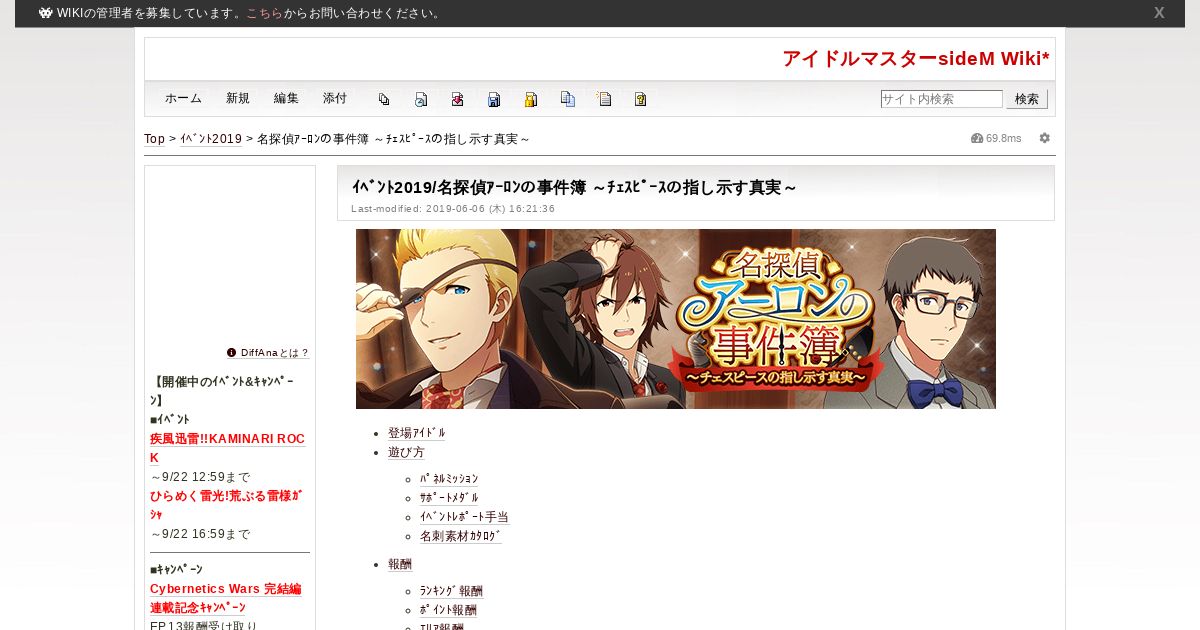Click the ～9/22 16:59まで deadline text
Screen dimensions: 1200x630
click(x=201, y=534)
